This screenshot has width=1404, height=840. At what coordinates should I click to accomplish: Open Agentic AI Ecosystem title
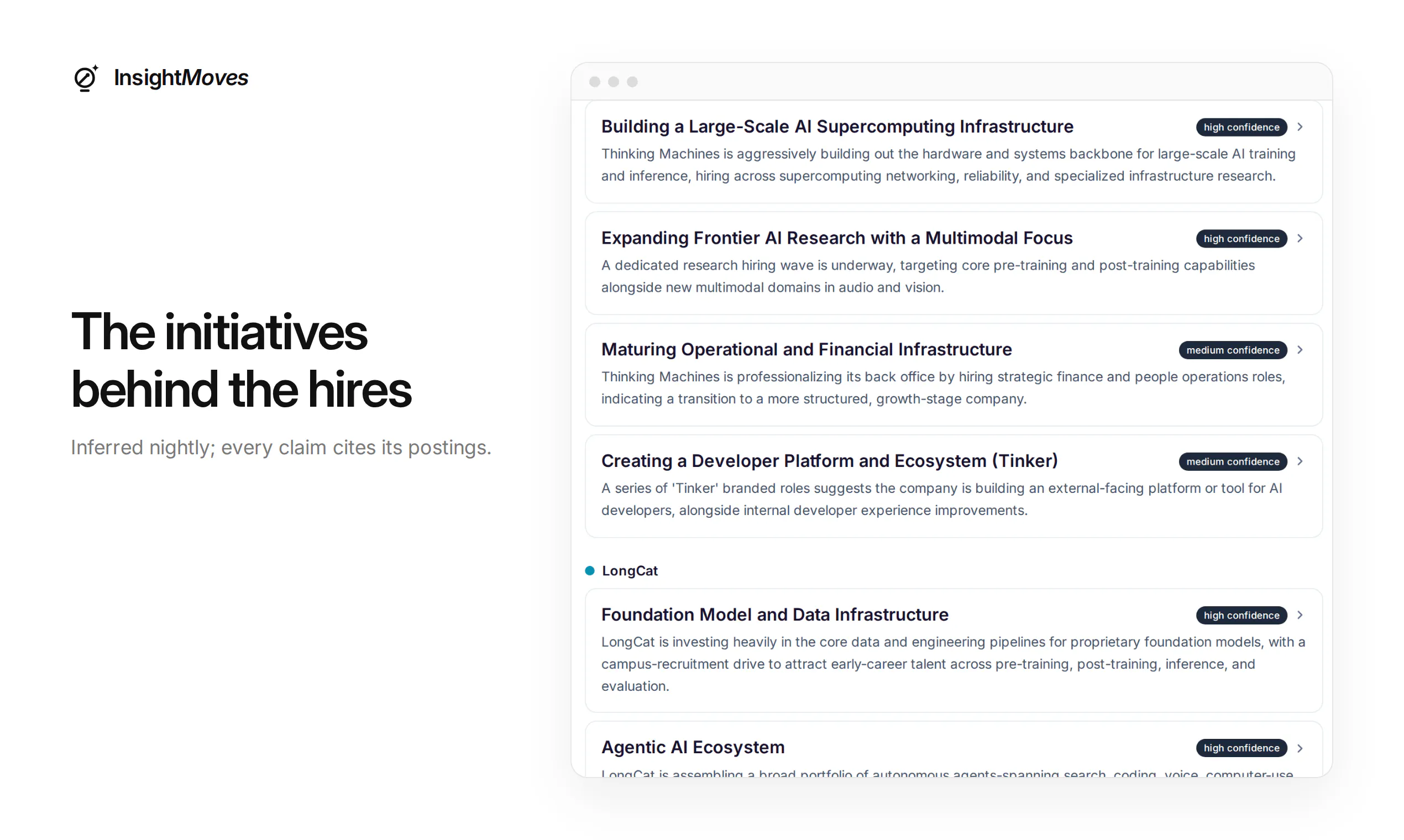(693, 747)
